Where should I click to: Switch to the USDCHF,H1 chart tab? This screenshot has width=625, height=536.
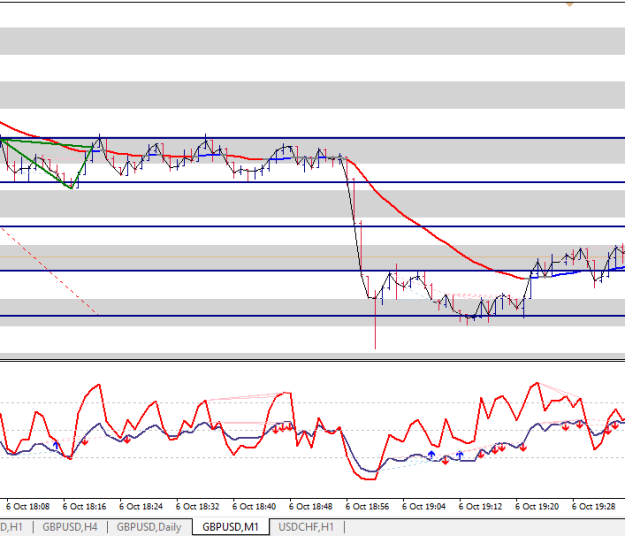[306, 527]
